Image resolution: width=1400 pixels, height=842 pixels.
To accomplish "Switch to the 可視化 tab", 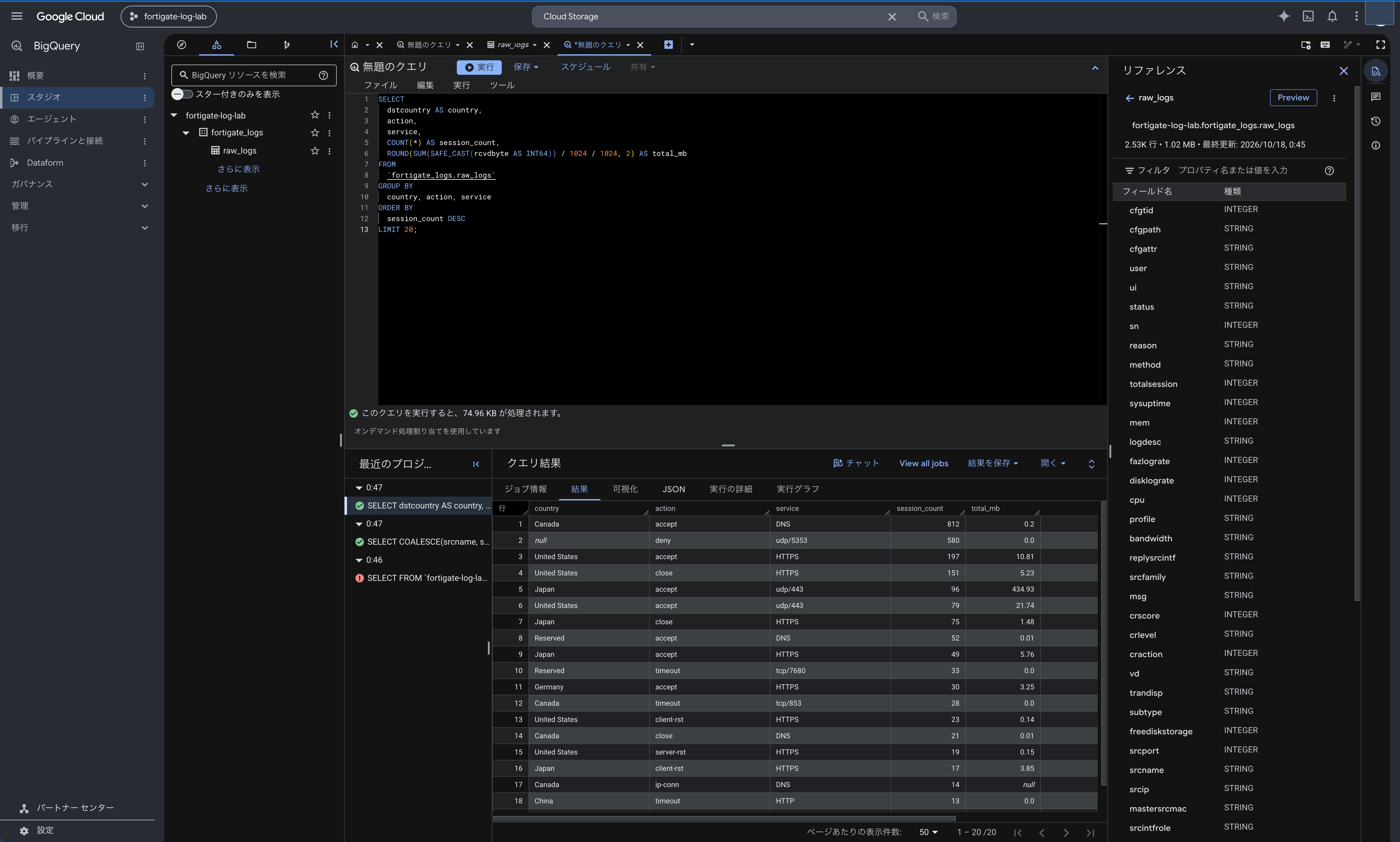I will click(x=625, y=489).
